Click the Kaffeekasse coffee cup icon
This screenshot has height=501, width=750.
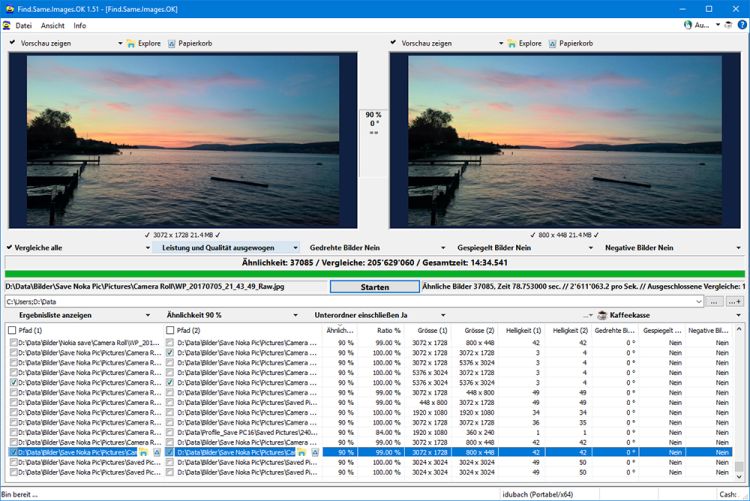pyautogui.click(x=602, y=315)
